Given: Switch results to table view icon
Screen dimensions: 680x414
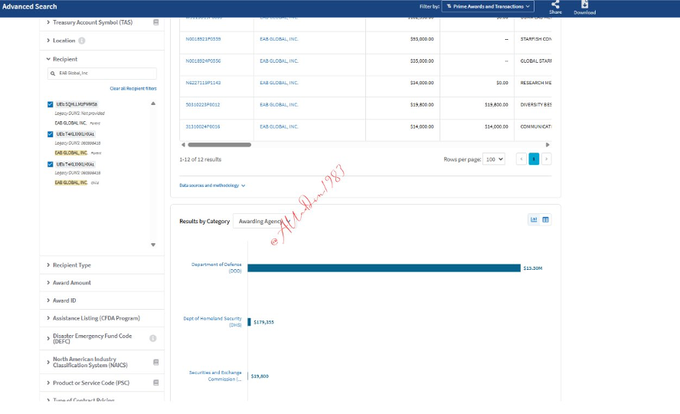Looking at the screenshot, I should coord(546,220).
